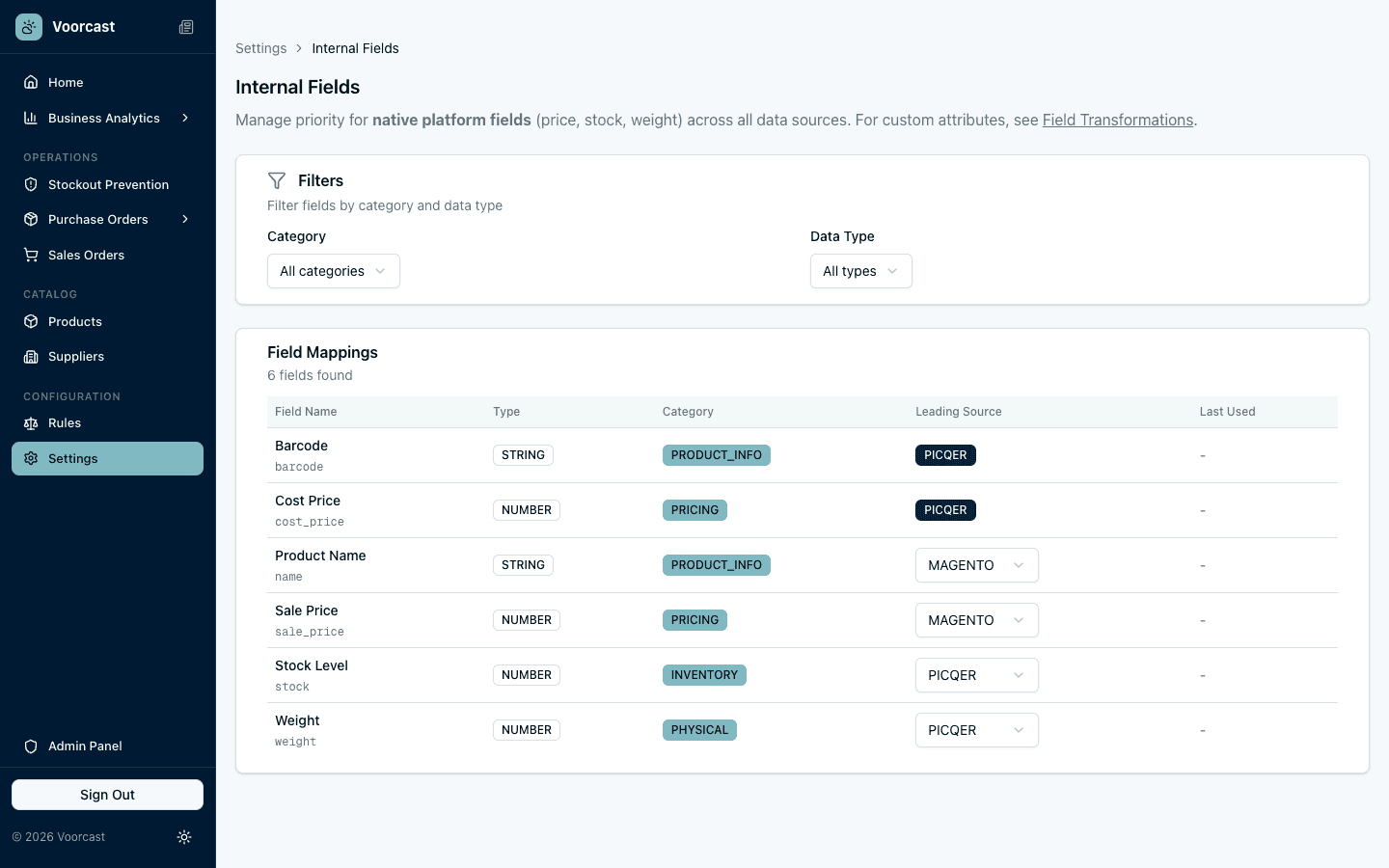Toggle light mode with the sun icon
The height and width of the screenshot is (868, 1389).
pyautogui.click(x=184, y=837)
